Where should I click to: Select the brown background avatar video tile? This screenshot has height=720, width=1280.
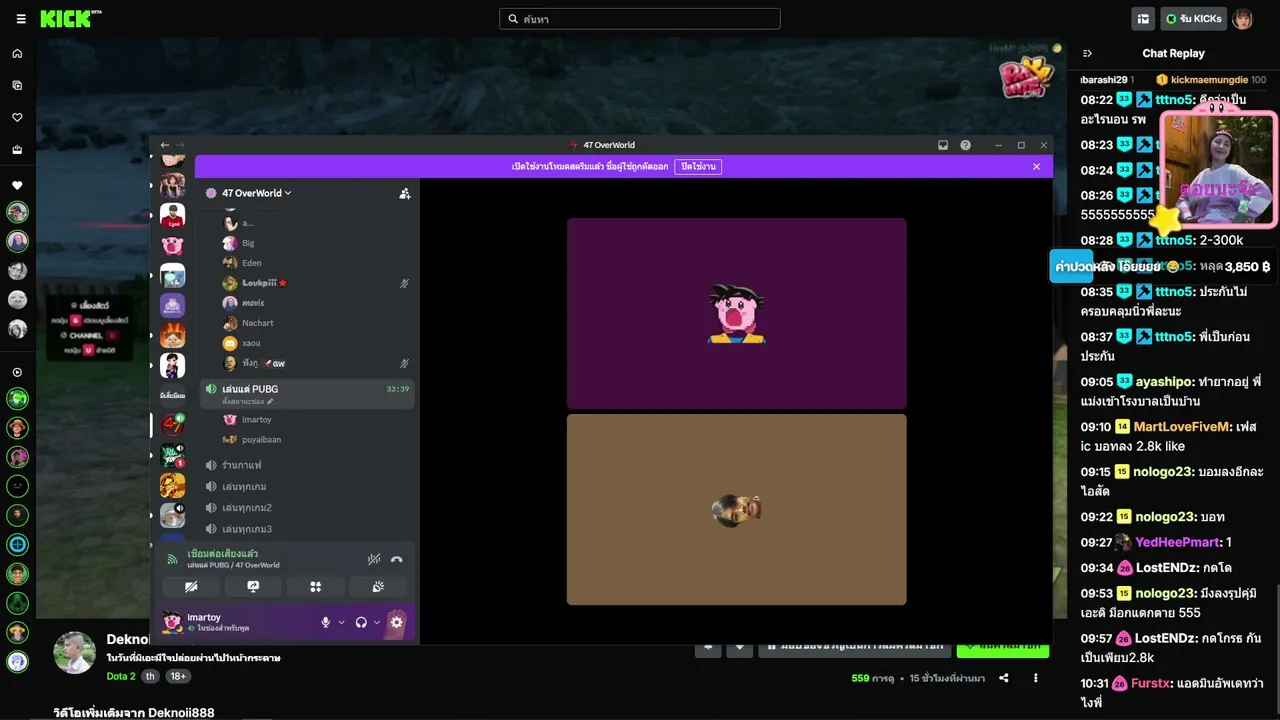[x=737, y=510]
